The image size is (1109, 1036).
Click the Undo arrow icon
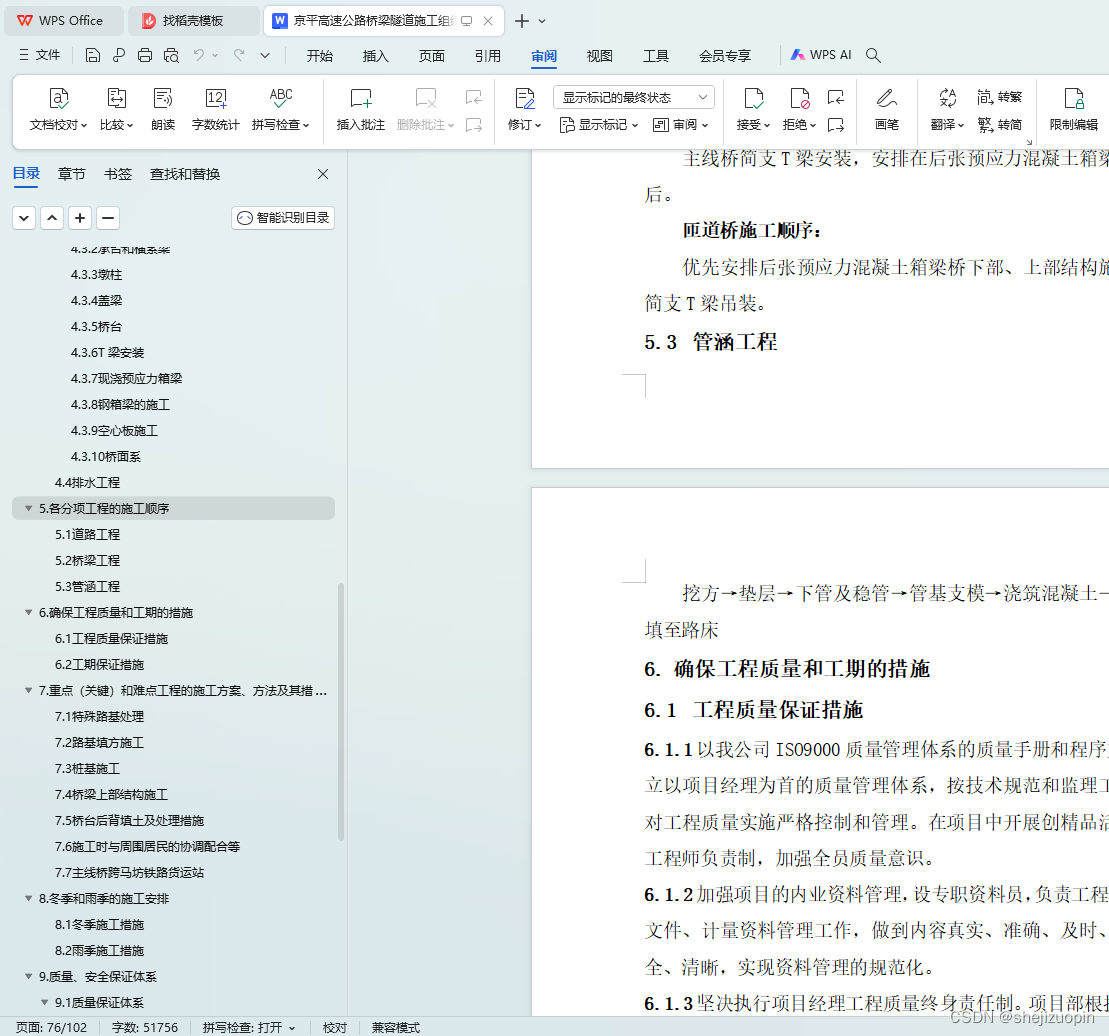point(199,55)
